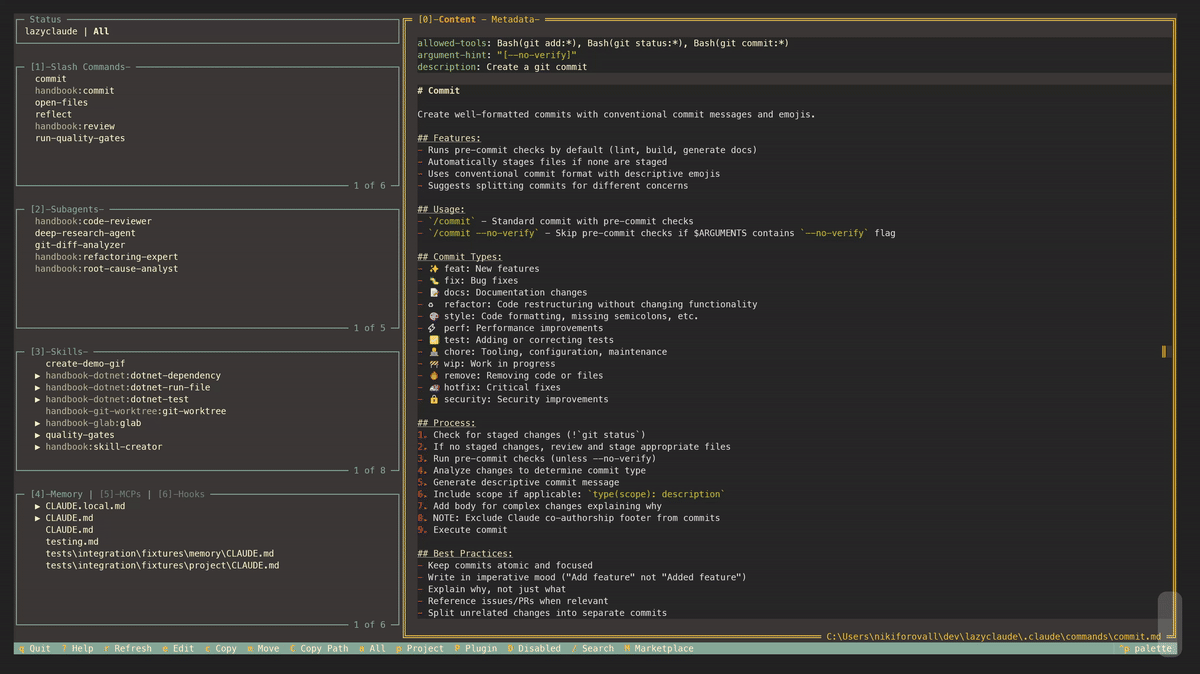
Task: Switch to the [5]-MCPs tab
Action: (x=120, y=494)
